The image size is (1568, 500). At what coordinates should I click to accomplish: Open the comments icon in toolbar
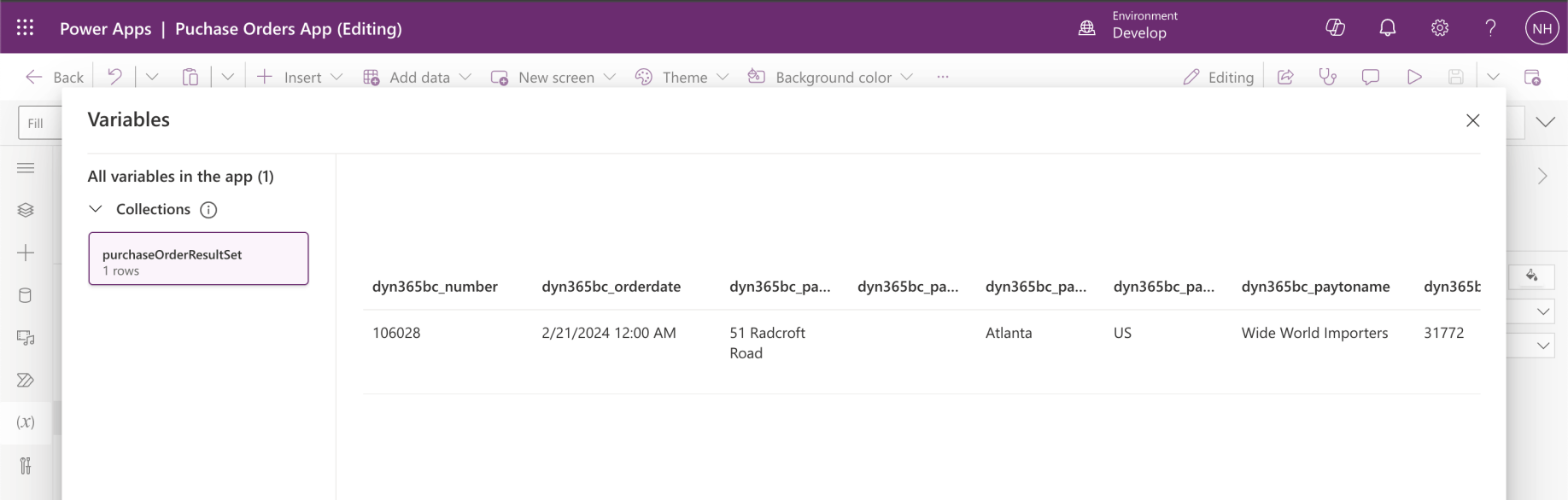point(1371,77)
